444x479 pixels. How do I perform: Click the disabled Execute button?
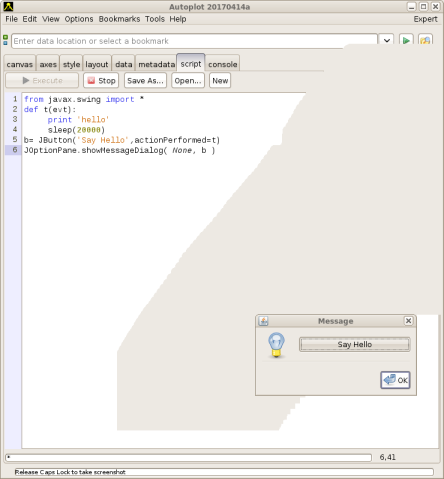(42, 80)
